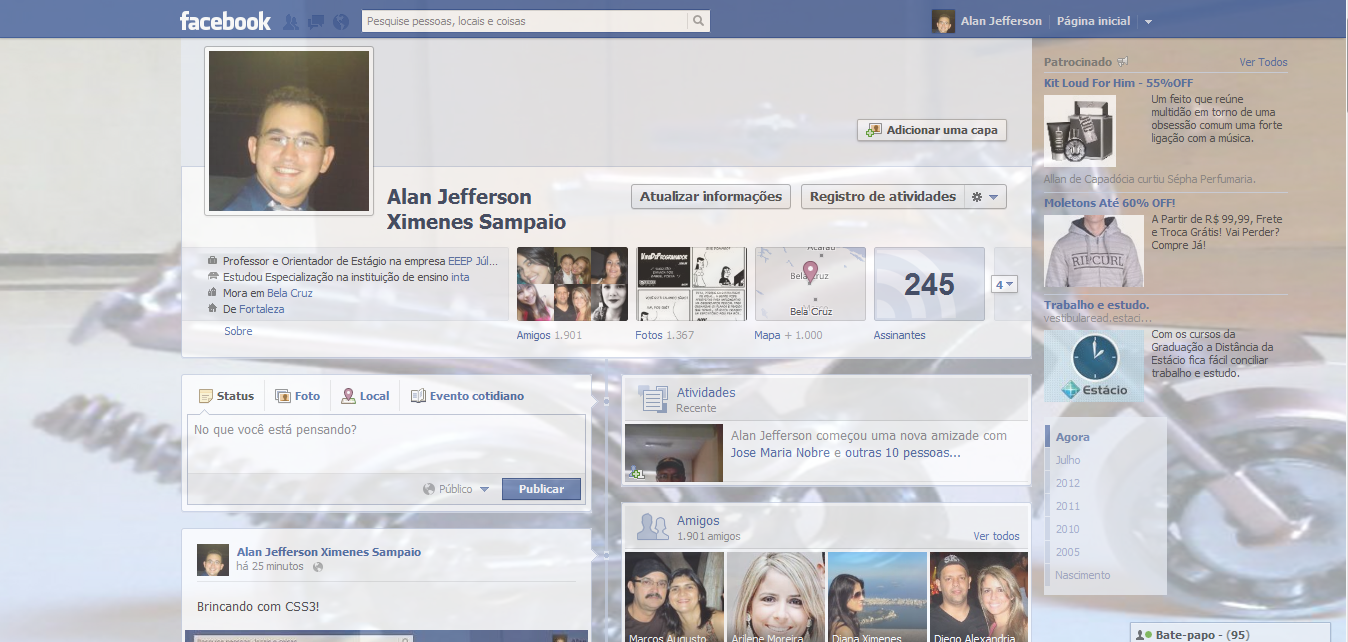The image size is (1348, 642).
Task: Click Alan Jefferson's small avatar in top bar
Action: (943, 21)
